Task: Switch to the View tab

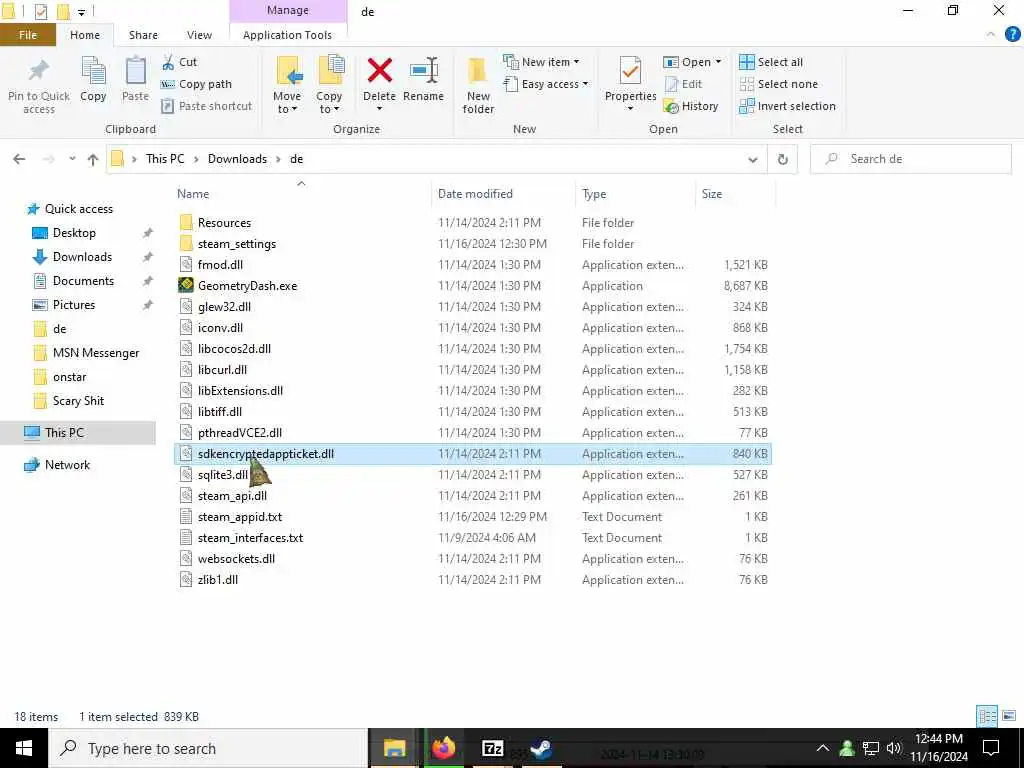Action: pyautogui.click(x=199, y=35)
